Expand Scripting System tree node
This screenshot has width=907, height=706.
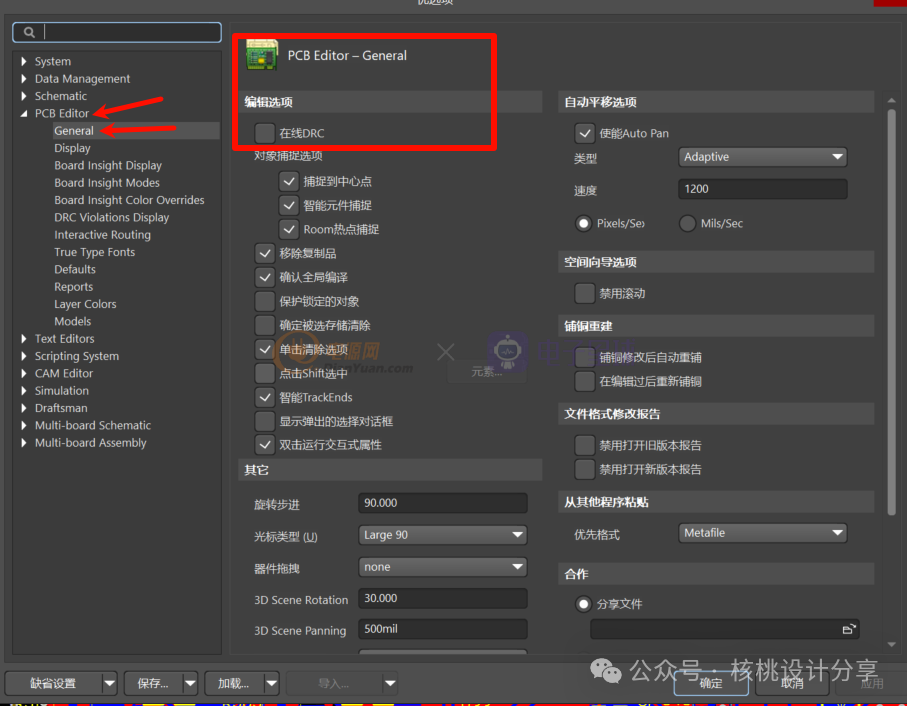click(x=23, y=356)
